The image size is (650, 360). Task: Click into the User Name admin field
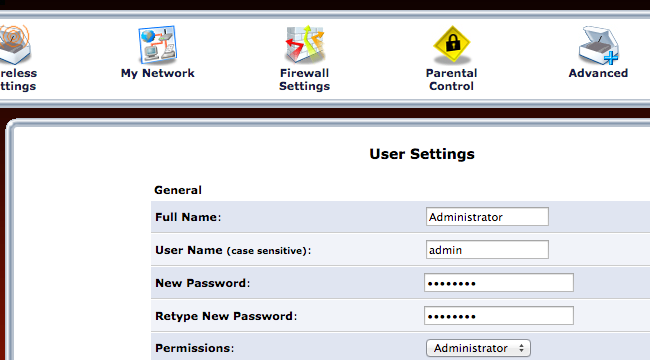[487, 250]
